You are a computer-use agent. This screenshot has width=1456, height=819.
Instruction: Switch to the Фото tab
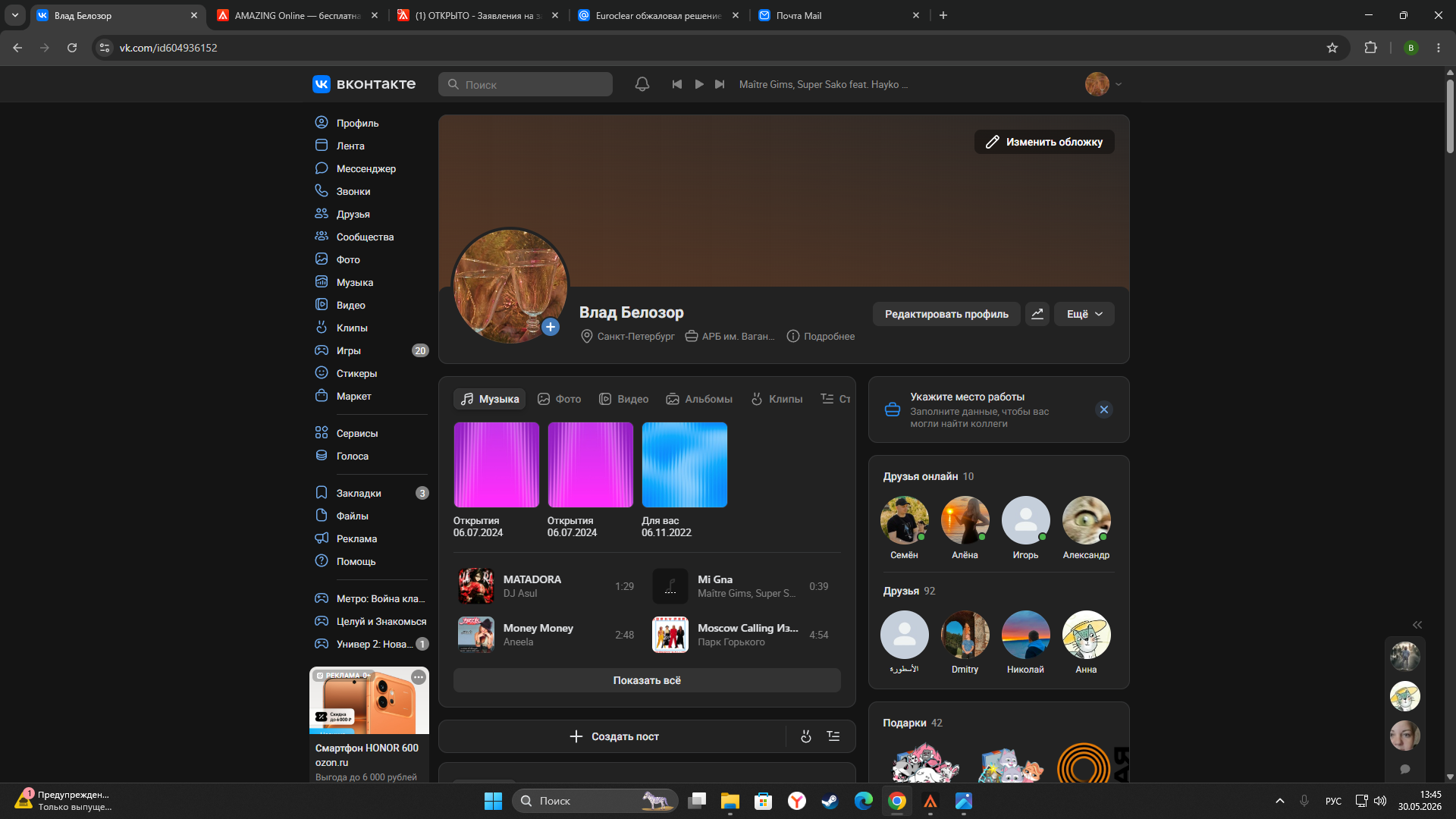(x=560, y=399)
